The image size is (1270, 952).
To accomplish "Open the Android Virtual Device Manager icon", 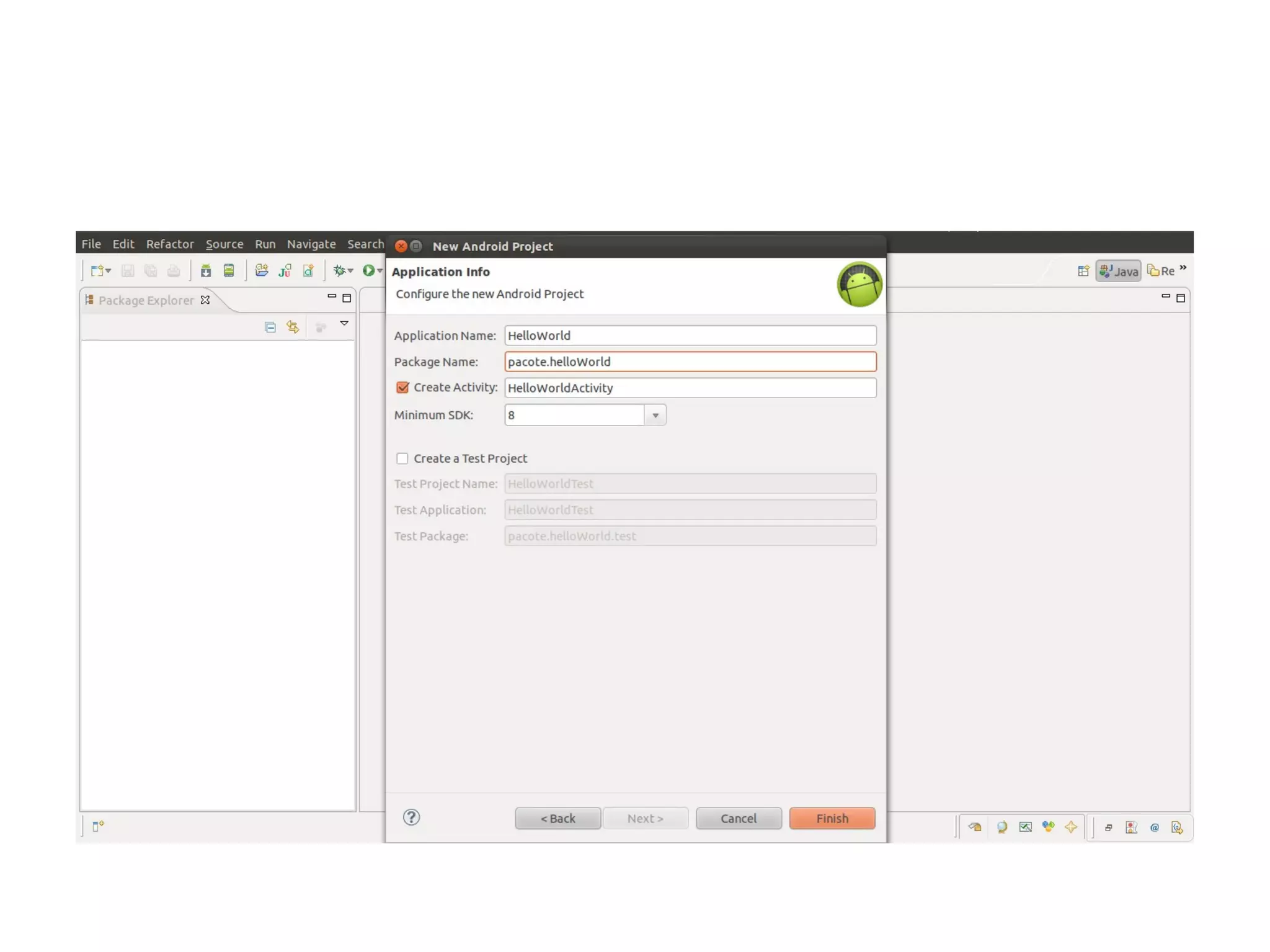I will 229,270.
